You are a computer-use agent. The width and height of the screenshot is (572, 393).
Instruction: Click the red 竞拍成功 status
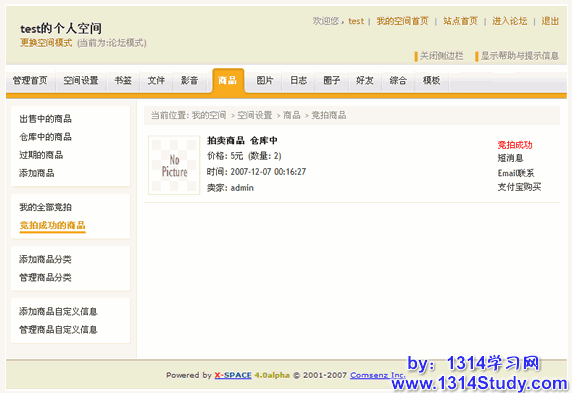(515, 145)
